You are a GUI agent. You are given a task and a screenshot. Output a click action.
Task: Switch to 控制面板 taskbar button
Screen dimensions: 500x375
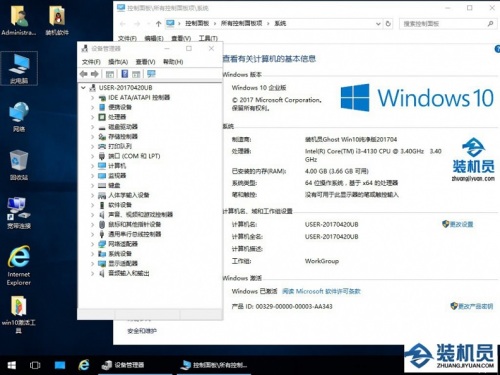pyautogui.click(x=215, y=365)
